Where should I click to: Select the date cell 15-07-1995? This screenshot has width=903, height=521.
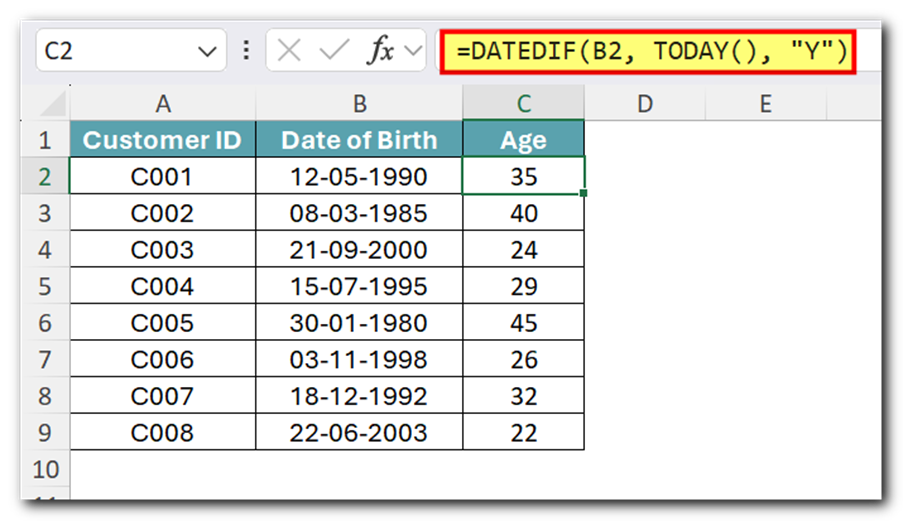click(x=359, y=286)
